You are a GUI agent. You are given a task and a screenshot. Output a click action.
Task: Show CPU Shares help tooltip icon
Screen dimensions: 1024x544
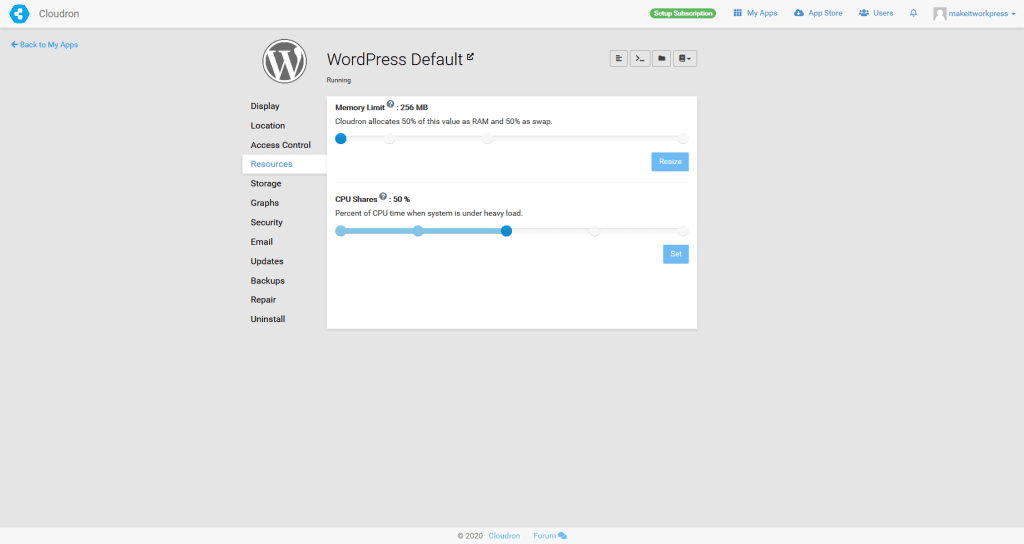383,196
